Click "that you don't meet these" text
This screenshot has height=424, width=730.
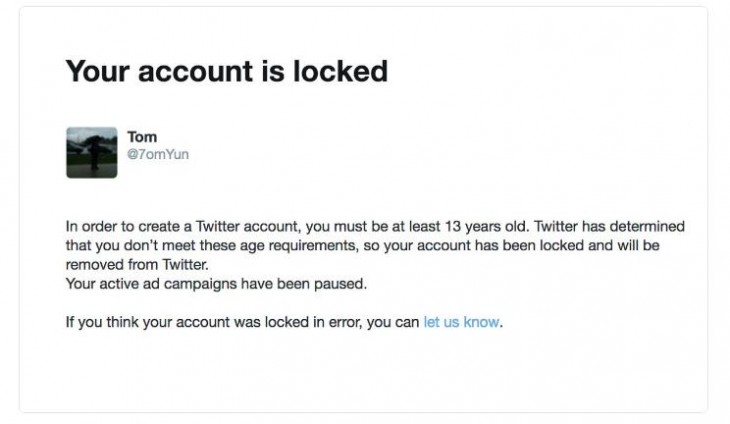[x=145, y=244]
